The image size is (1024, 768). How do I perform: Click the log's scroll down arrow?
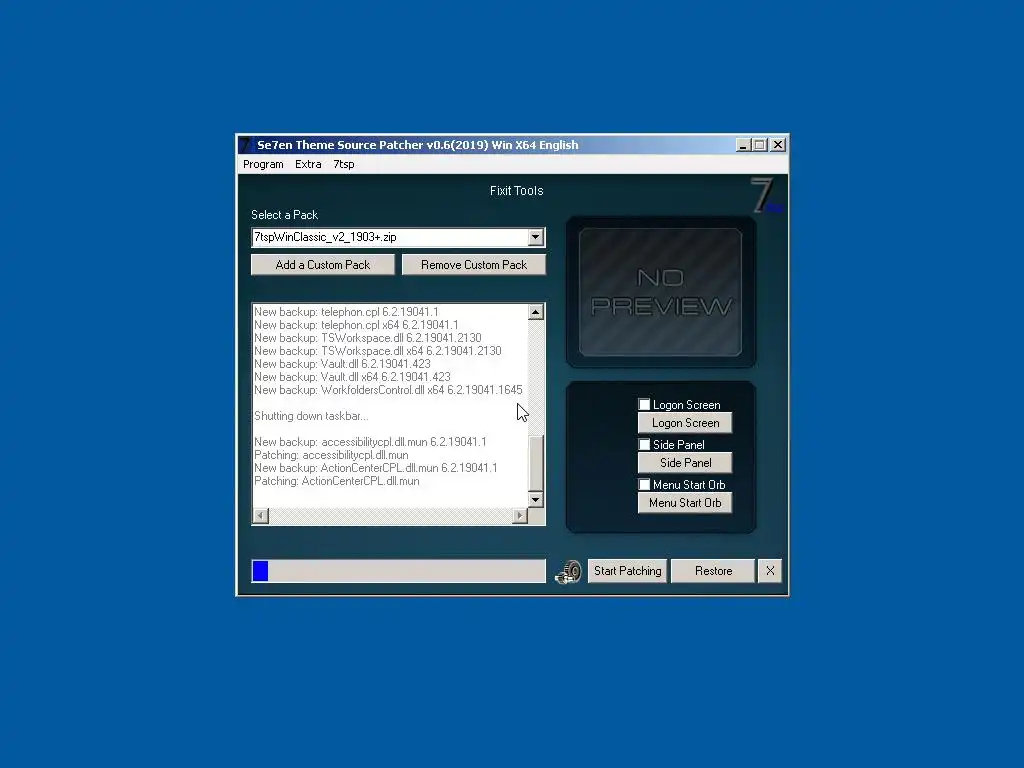tap(536, 500)
